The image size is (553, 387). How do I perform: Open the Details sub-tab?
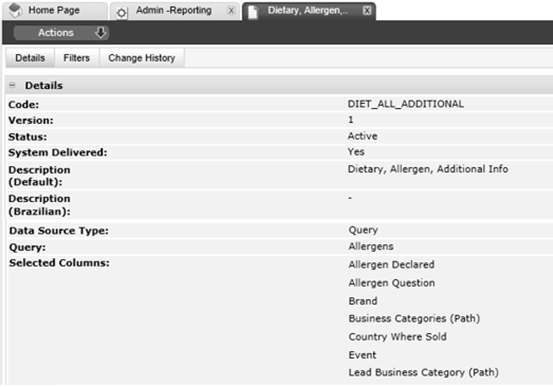(30, 58)
